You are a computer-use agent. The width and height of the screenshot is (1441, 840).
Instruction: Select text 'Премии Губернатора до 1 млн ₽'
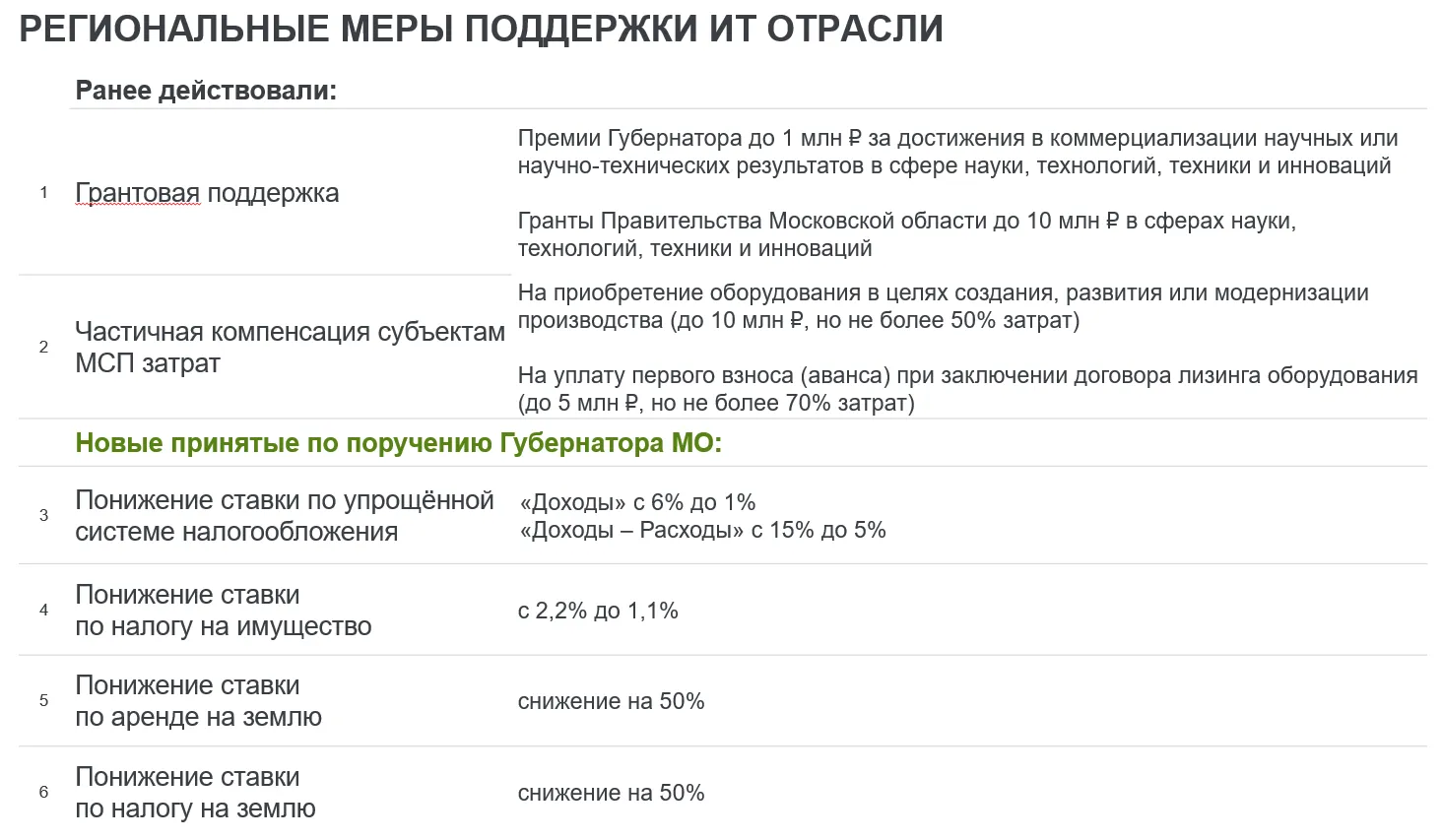(689, 138)
